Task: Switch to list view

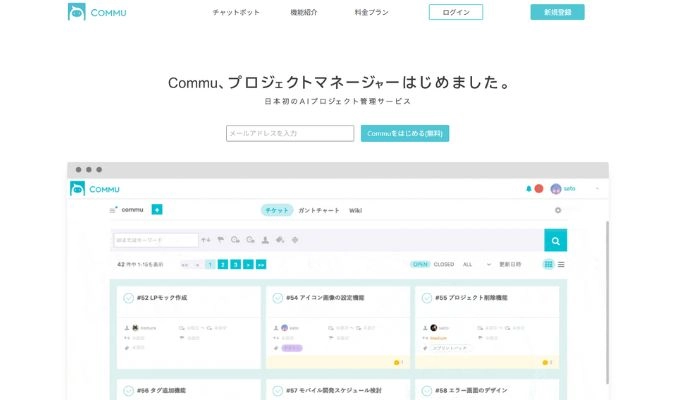Action: click(561, 265)
